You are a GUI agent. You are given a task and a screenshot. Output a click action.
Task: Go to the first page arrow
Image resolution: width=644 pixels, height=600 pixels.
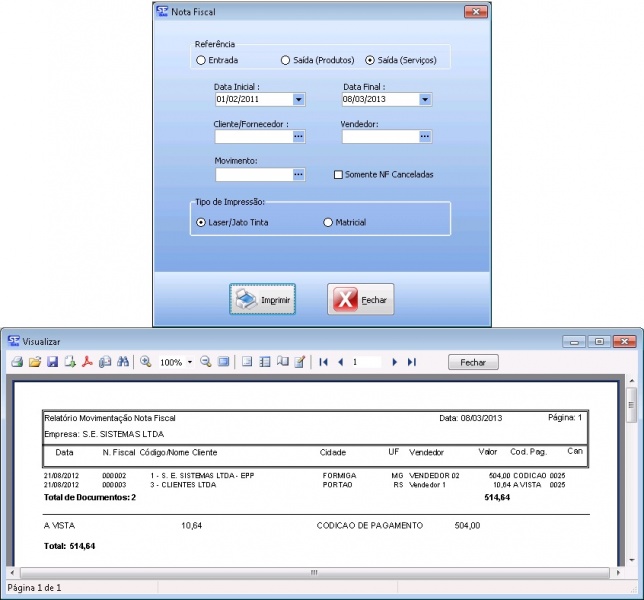pyautogui.click(x=323, y=362)
